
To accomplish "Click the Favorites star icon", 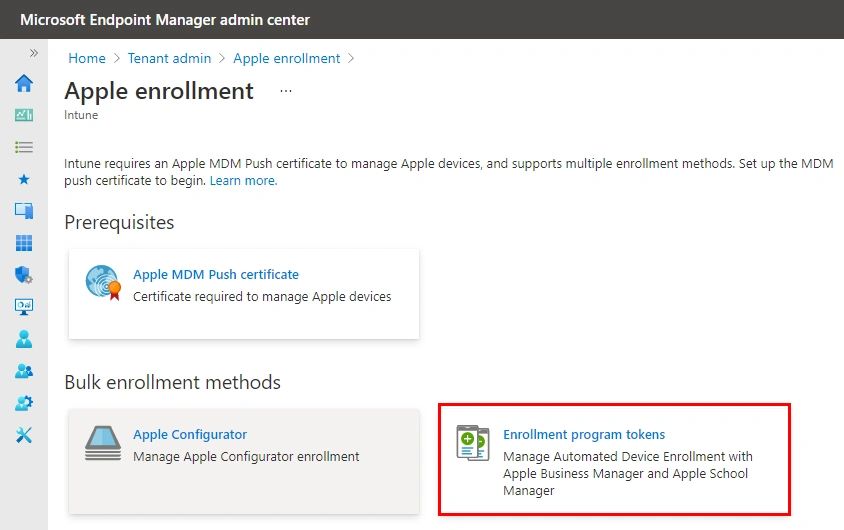I will point(24,179).
